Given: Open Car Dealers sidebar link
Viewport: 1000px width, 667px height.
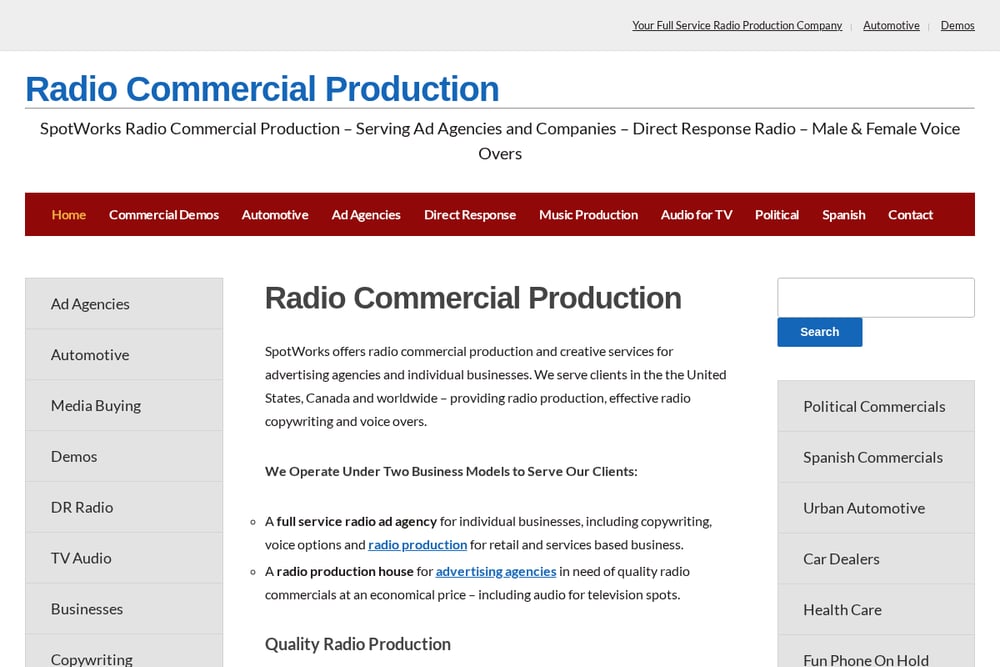Looking at the screenshot, I should pyautogui.click(x=876, y=559).
